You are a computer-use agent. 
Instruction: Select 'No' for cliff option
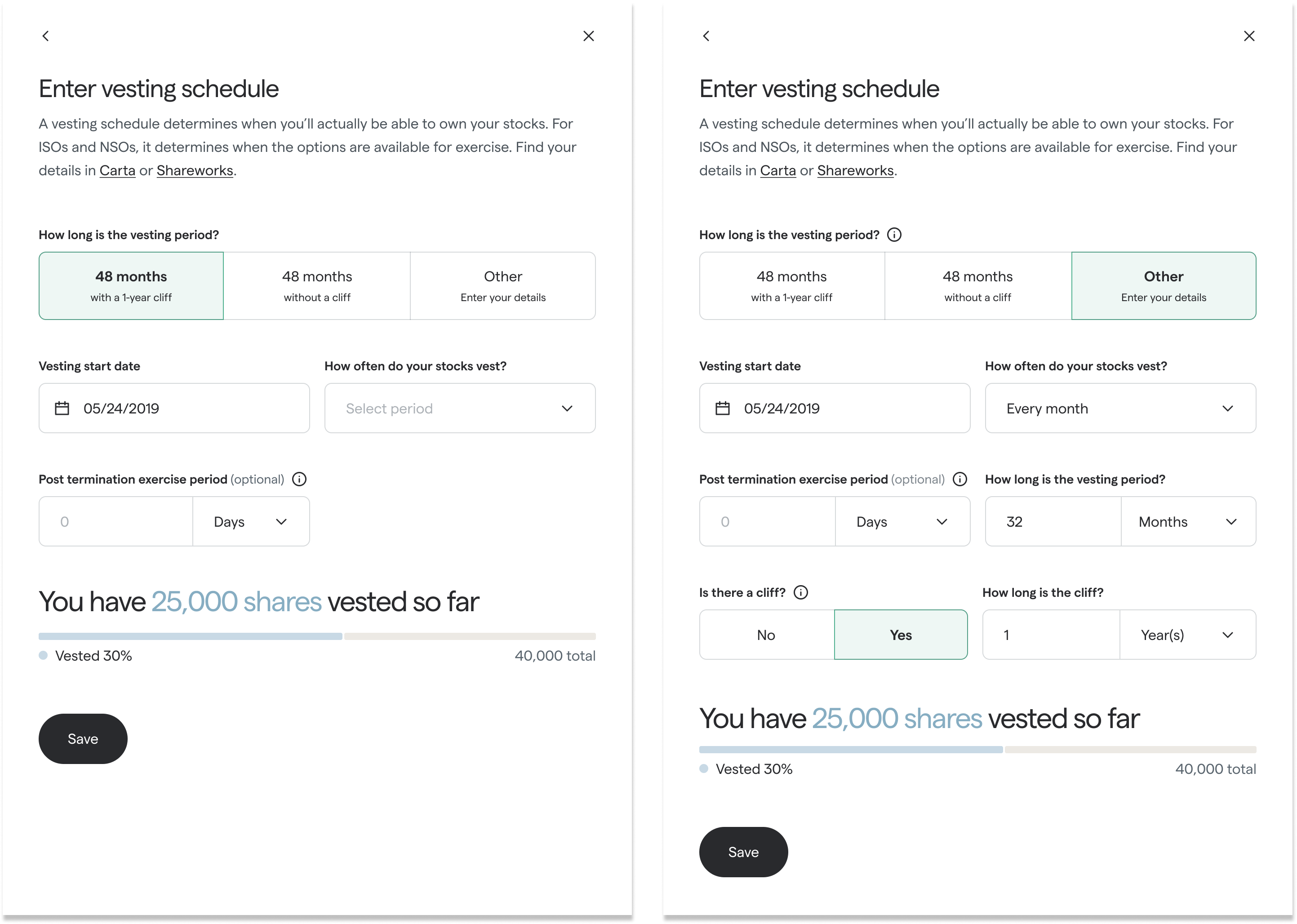(766, 635)
